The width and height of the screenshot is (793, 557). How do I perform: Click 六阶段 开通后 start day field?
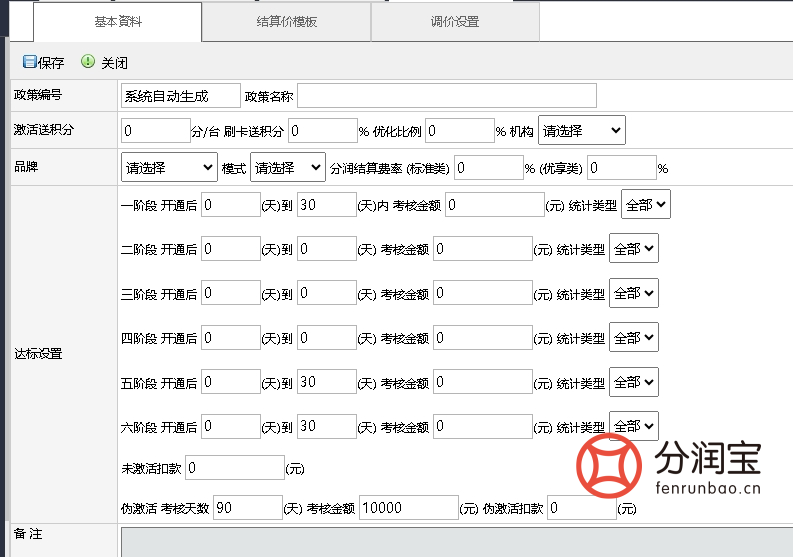231,426
